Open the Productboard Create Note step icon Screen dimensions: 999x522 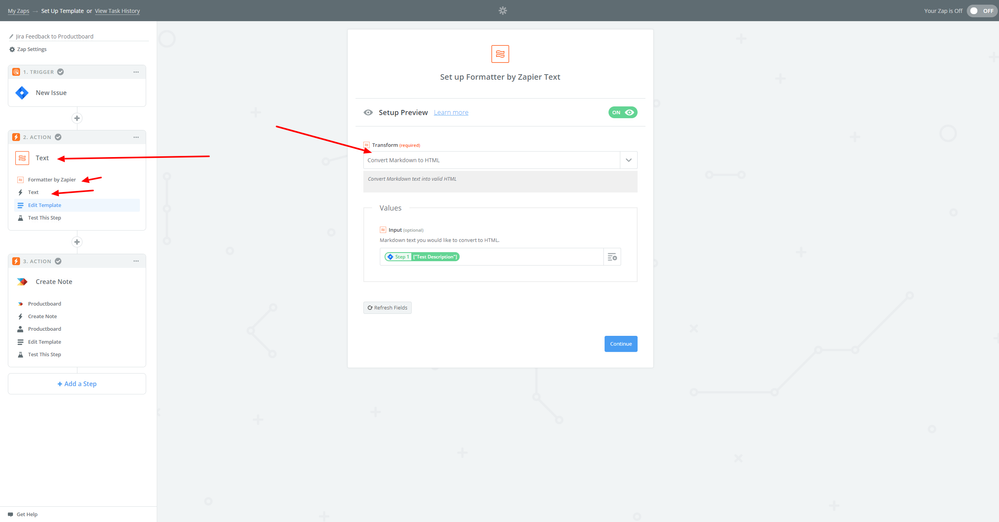tap(22, 282)
